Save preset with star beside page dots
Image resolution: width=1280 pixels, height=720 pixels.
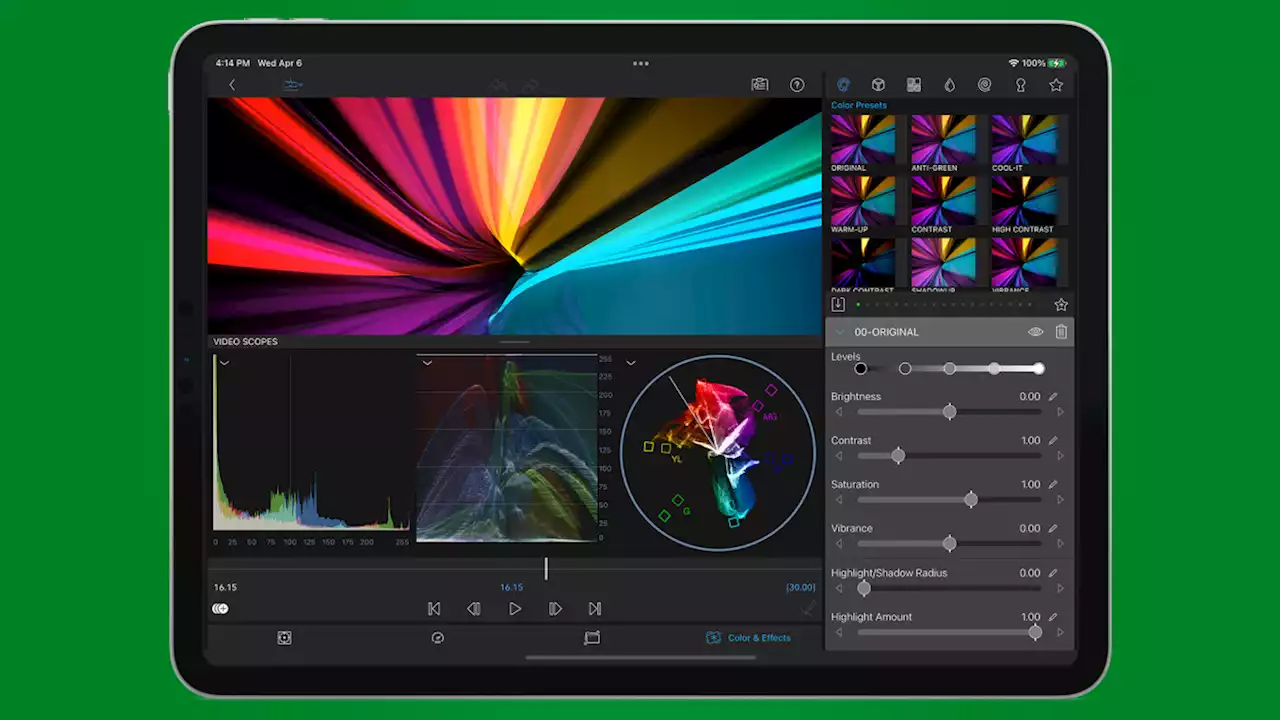1061,304
